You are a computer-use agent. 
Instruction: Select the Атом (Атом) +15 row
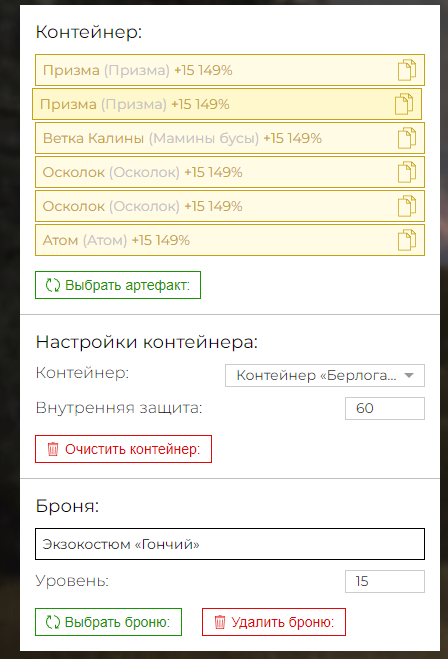click(x=230, y=240)
